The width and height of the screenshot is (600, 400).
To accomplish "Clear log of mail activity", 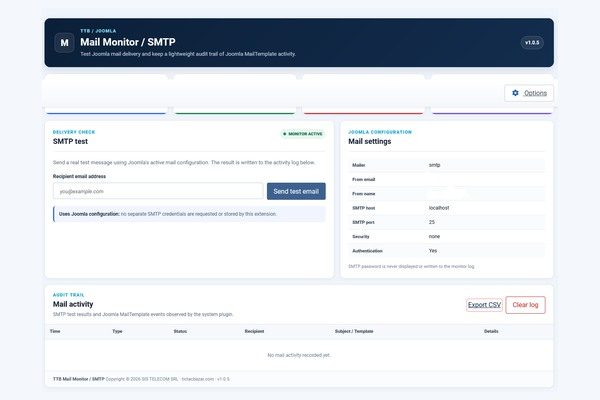I will click(x=525, y=305).
